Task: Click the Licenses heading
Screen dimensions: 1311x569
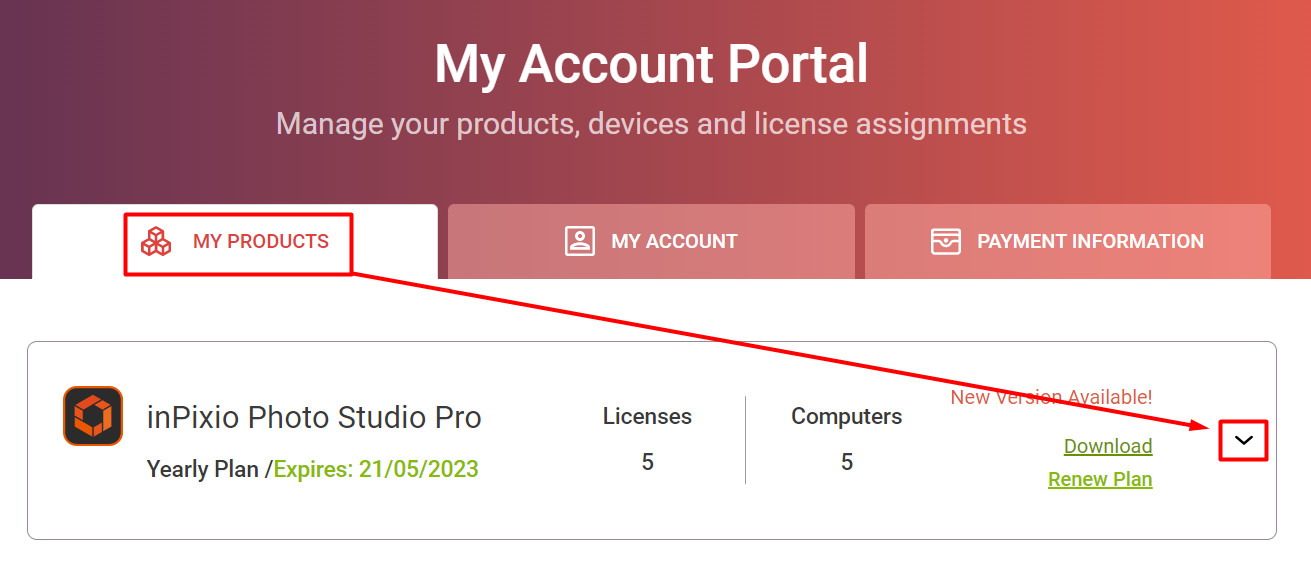Action: pos(647,416)
